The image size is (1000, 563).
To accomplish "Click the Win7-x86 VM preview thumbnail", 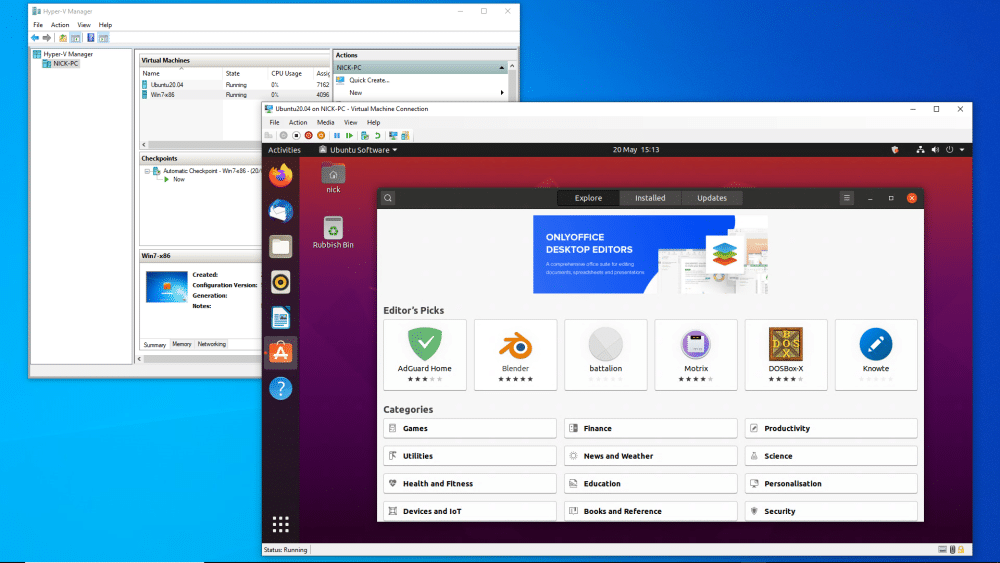I will [166, 287].
